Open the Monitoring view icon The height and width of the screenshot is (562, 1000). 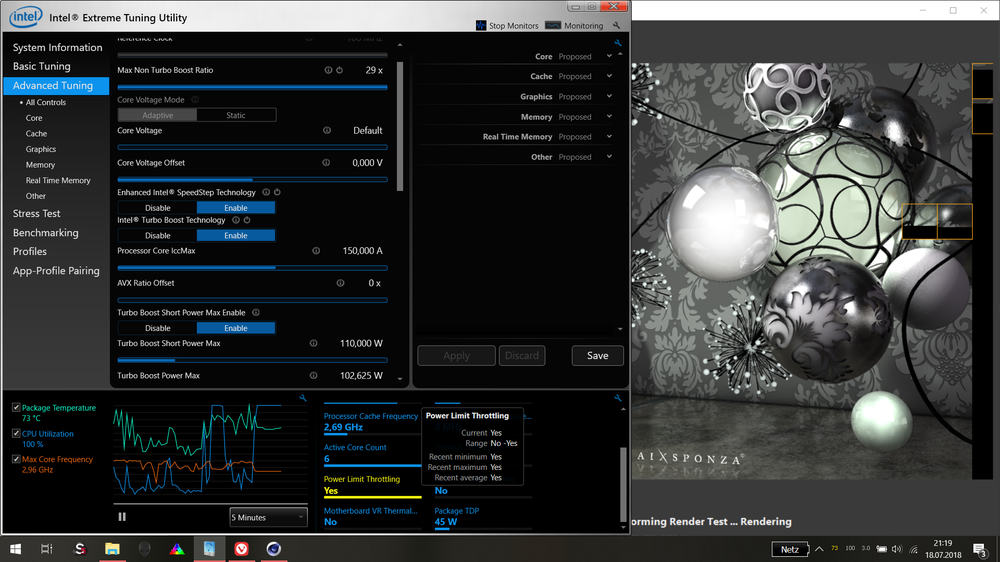553,26
